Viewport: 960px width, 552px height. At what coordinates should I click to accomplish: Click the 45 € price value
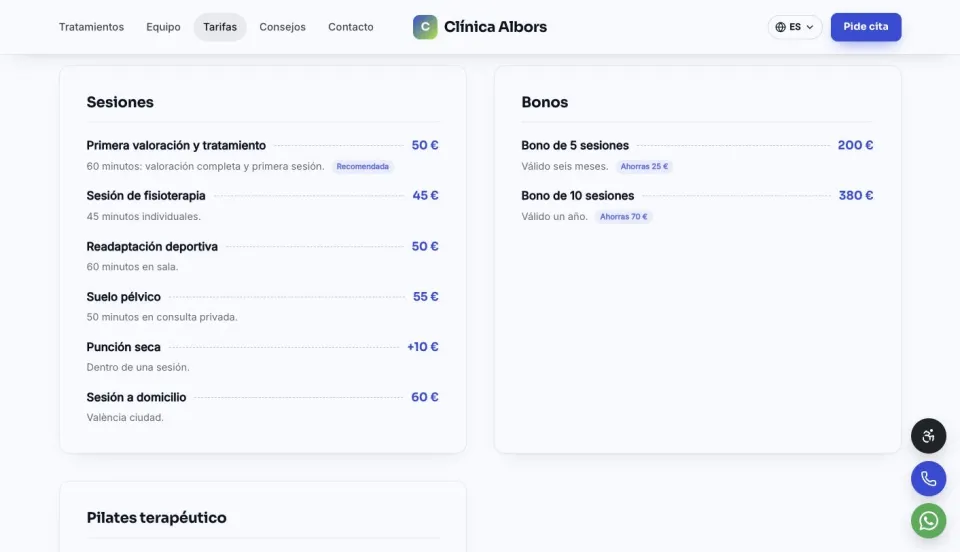click(x=425, y=195)
